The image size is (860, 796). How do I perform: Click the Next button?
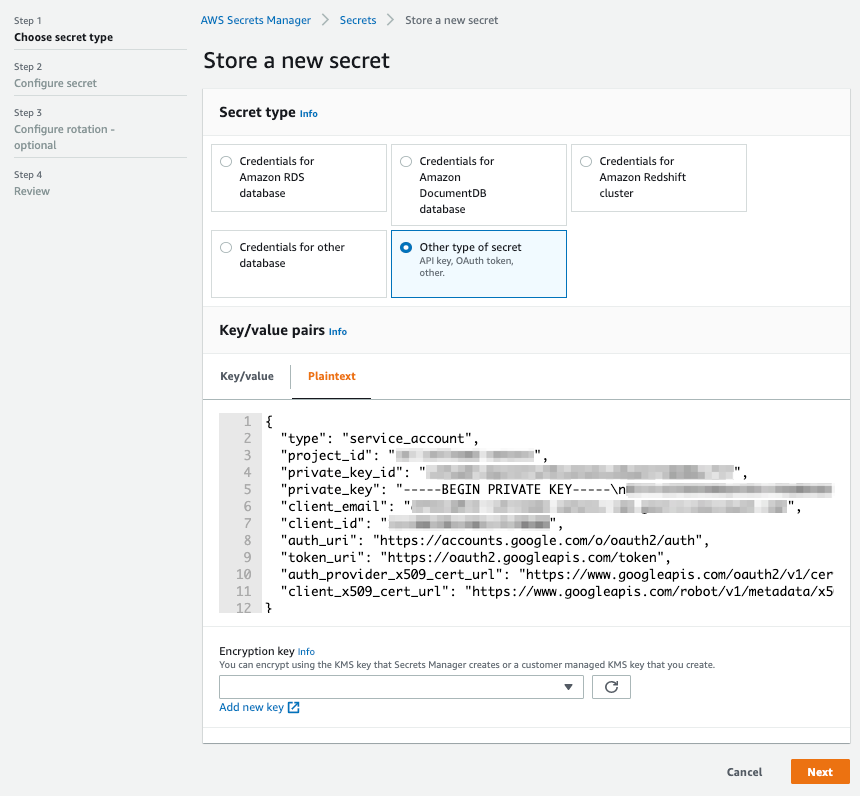tap(820, 772)
